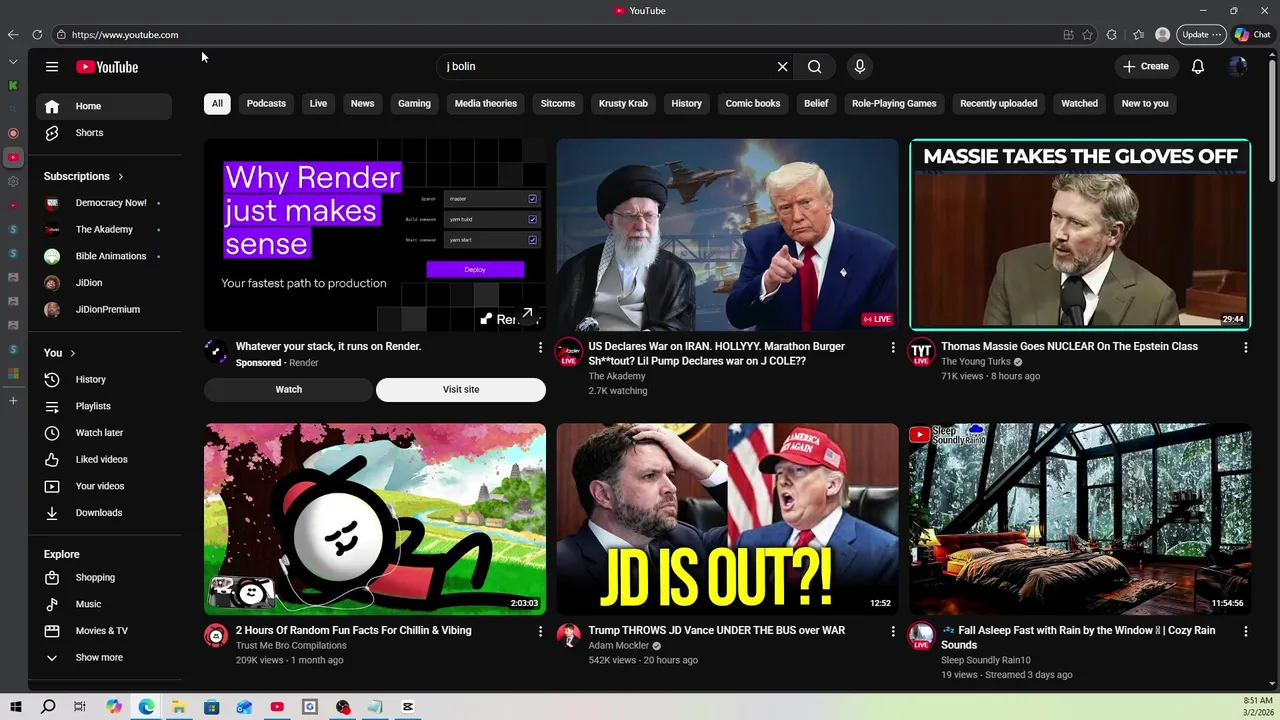This screenshot has height=720, width=1280.
Task: Expand Show more in Explore
Action: (x=104, y=658)
